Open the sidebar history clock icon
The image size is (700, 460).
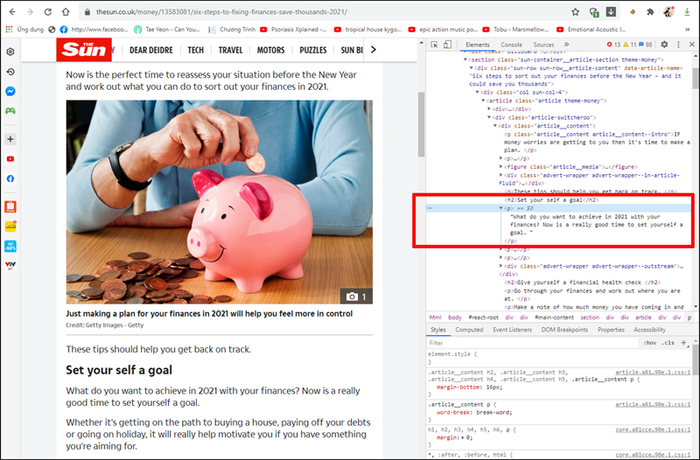tap(10, 71)
